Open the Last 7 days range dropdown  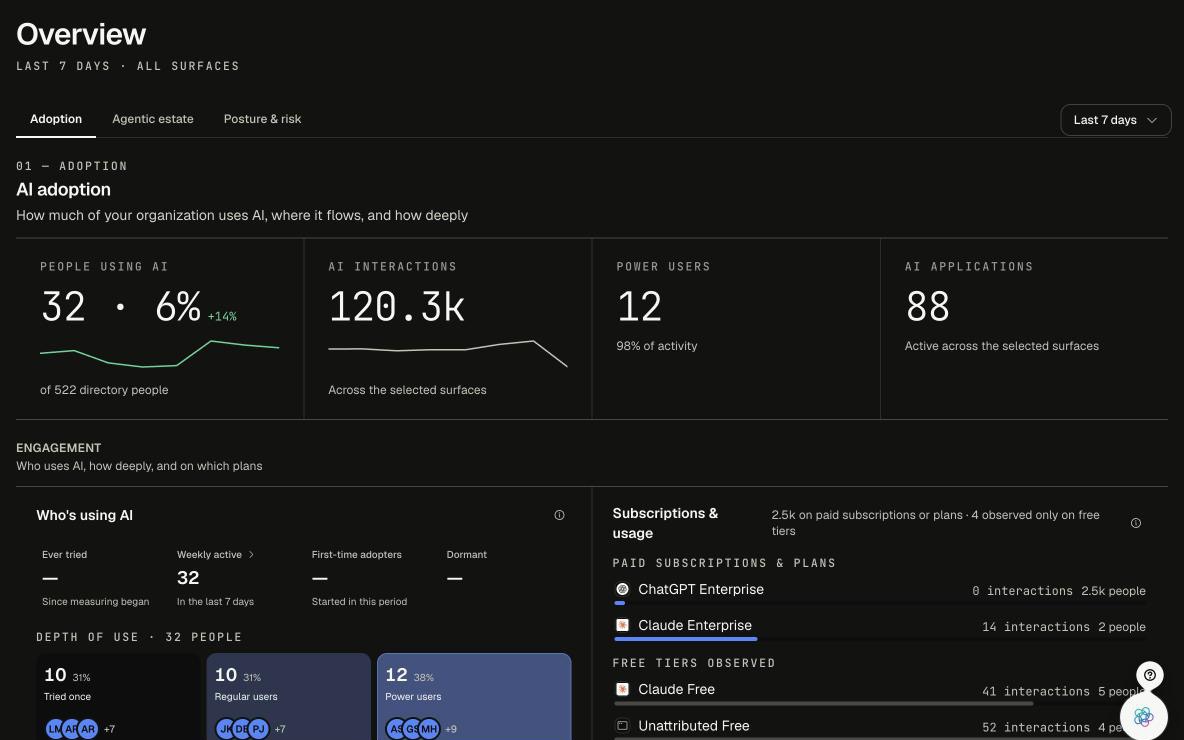[1115, 120]
